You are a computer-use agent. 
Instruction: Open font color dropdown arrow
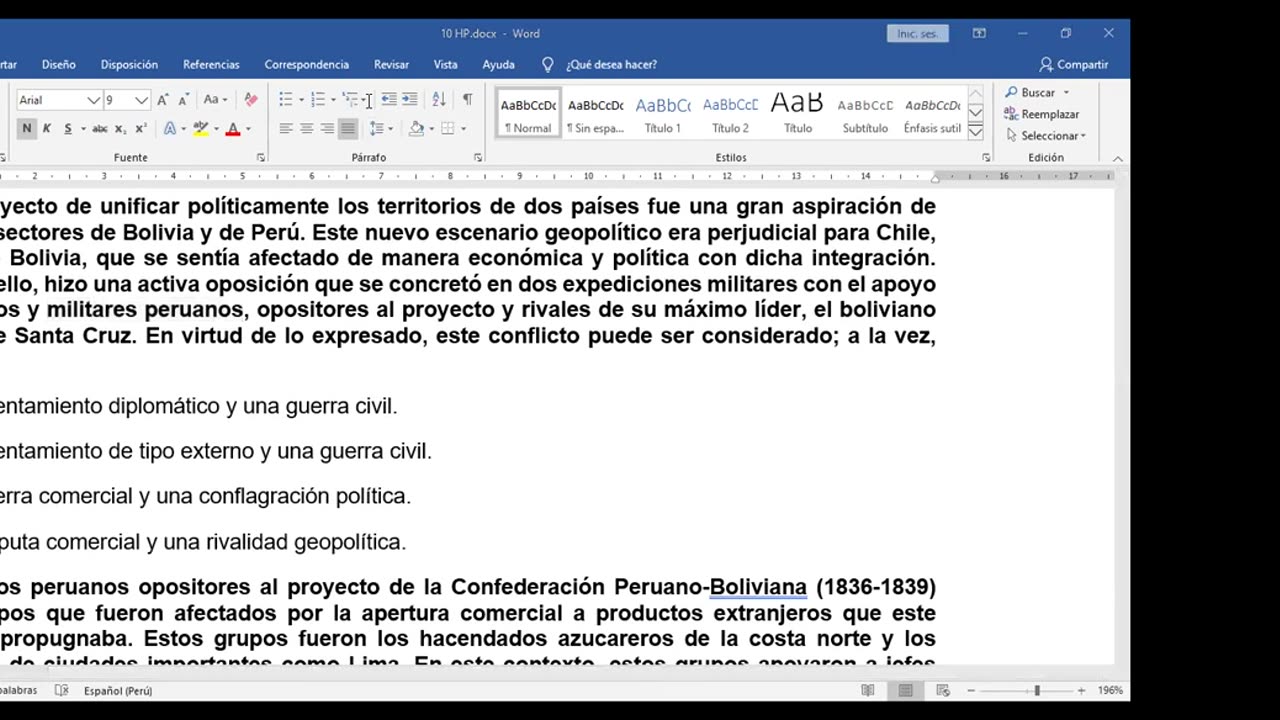point(248,129)
